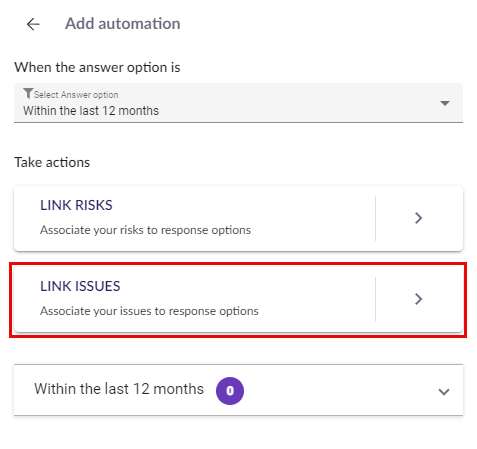The width and height of the screenshot is (477, 449).
Task: Open the Select Answer option combo box
Action: click(x=238, y=103)
